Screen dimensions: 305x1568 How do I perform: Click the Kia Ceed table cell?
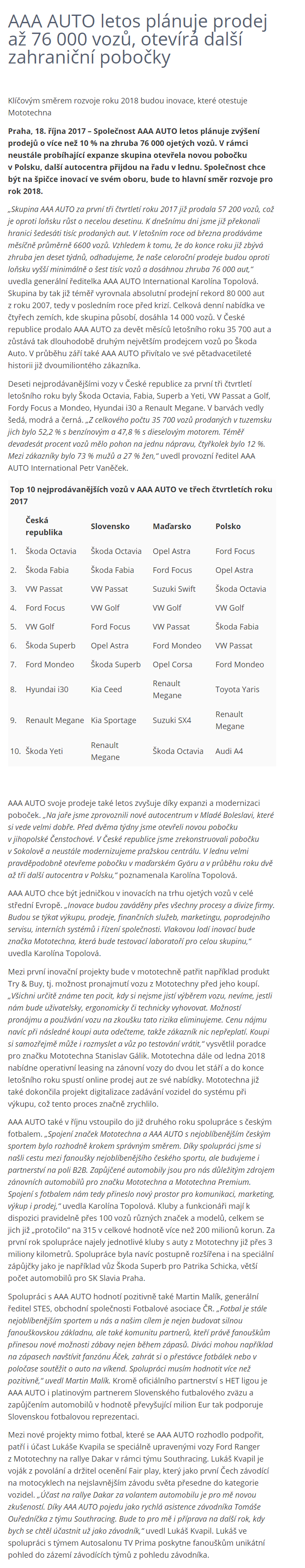(107, 689)
